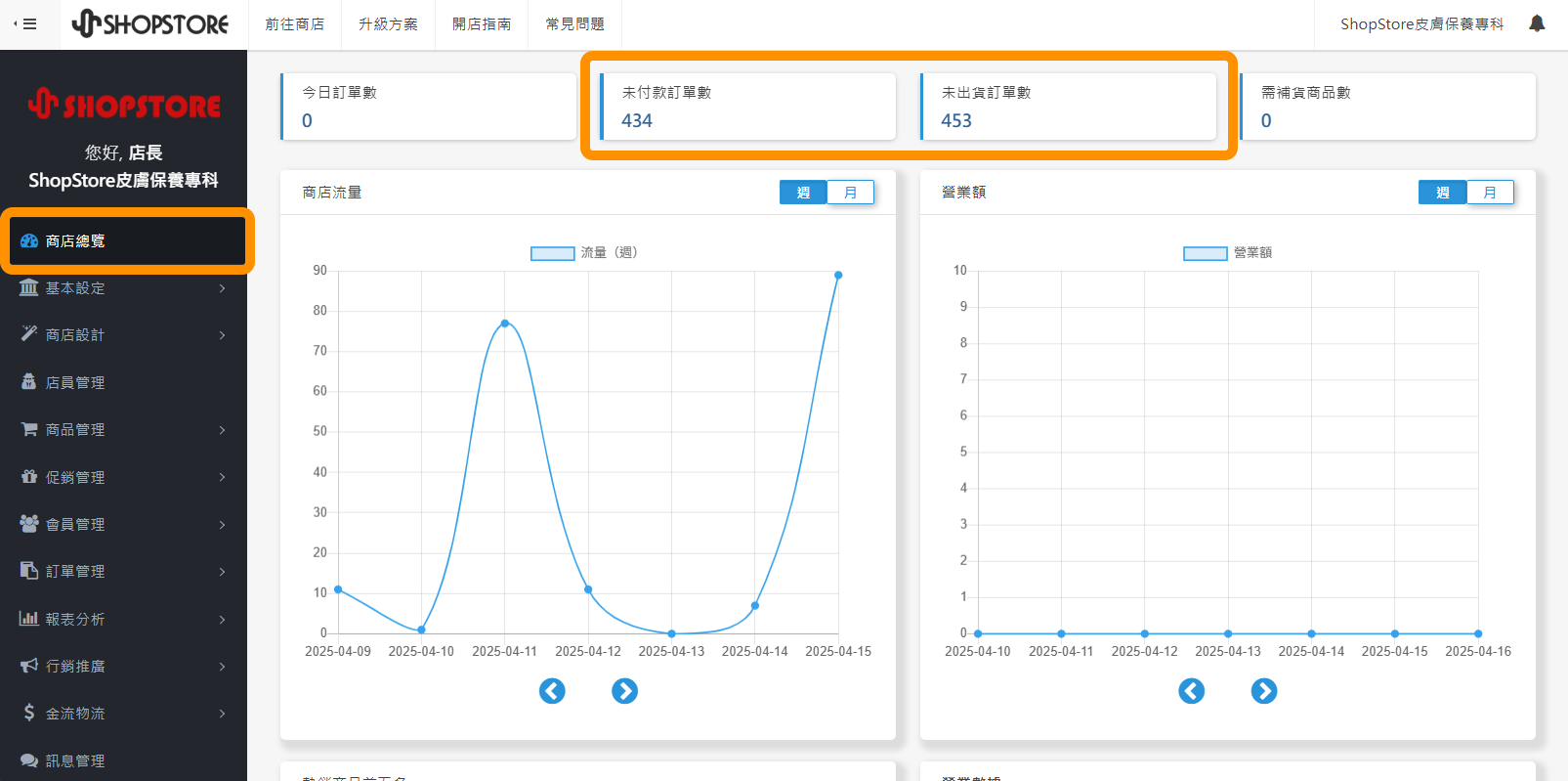The height and width of the screenshot is (781, 1568).
Task: Click the 金流物流 dollar icon
Action: 29,713
